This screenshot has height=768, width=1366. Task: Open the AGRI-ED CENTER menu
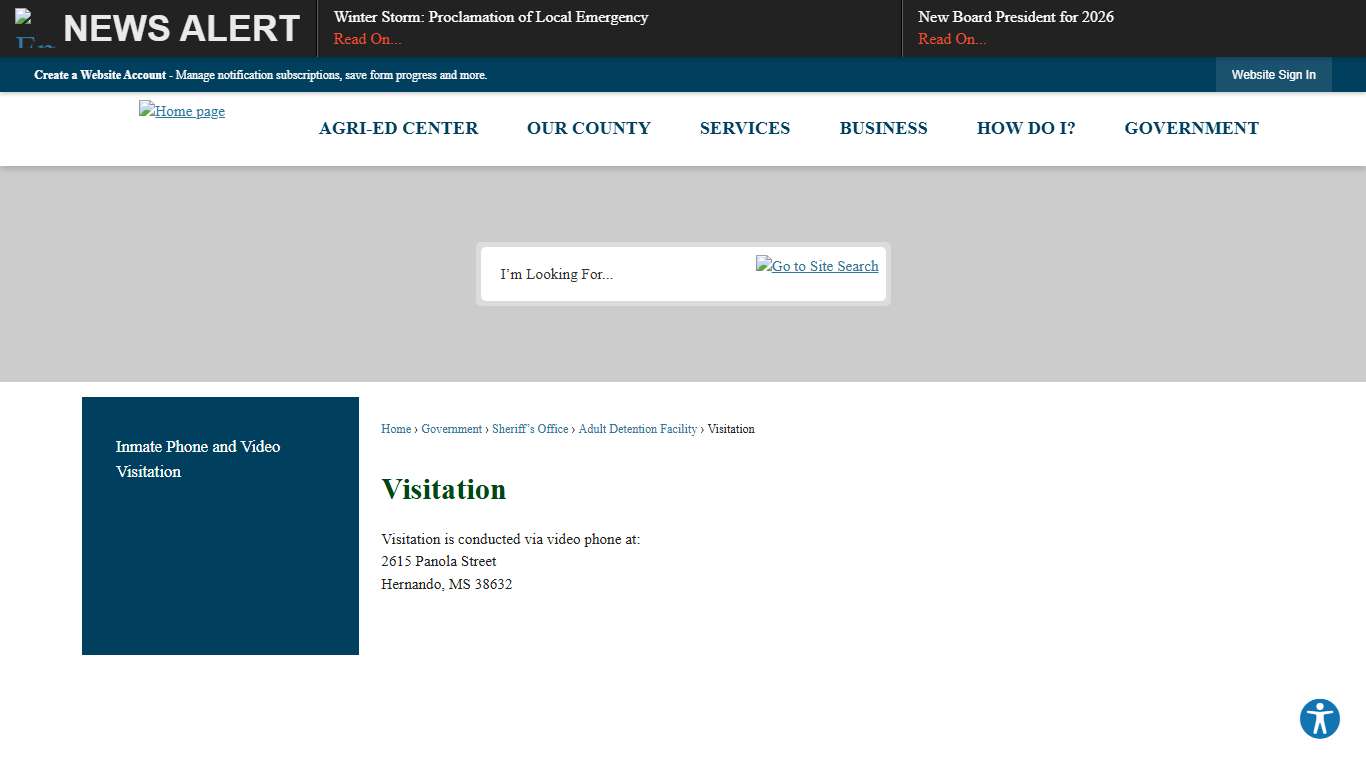[398, 128]
